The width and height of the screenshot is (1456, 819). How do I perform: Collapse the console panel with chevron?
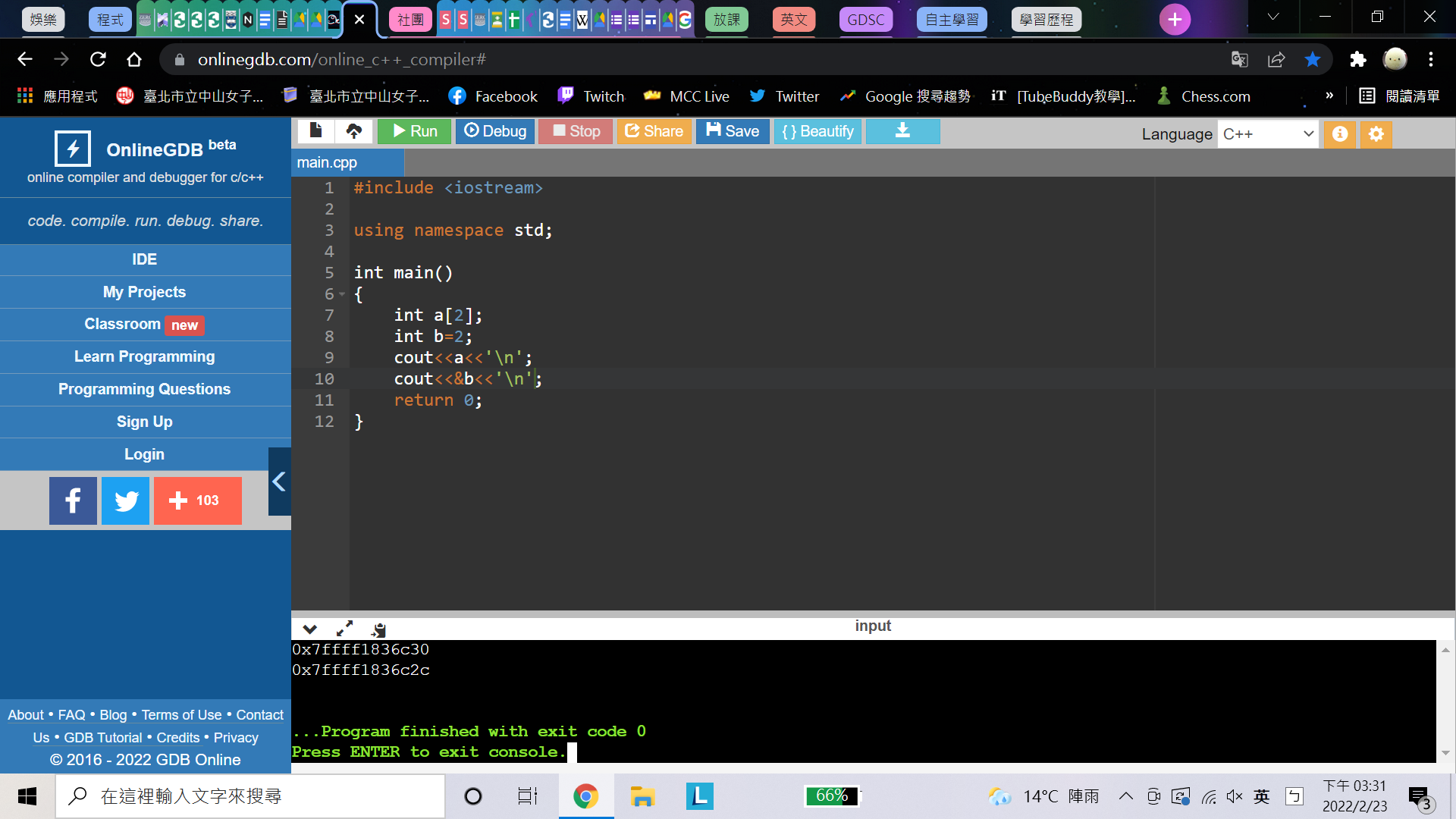click(309, 629)
